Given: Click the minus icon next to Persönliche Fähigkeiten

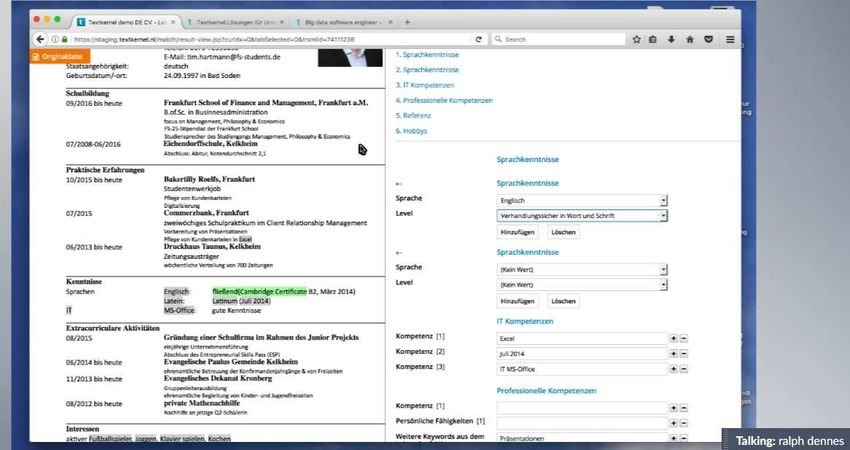Looking at the screenshot, I should (684, 423).
